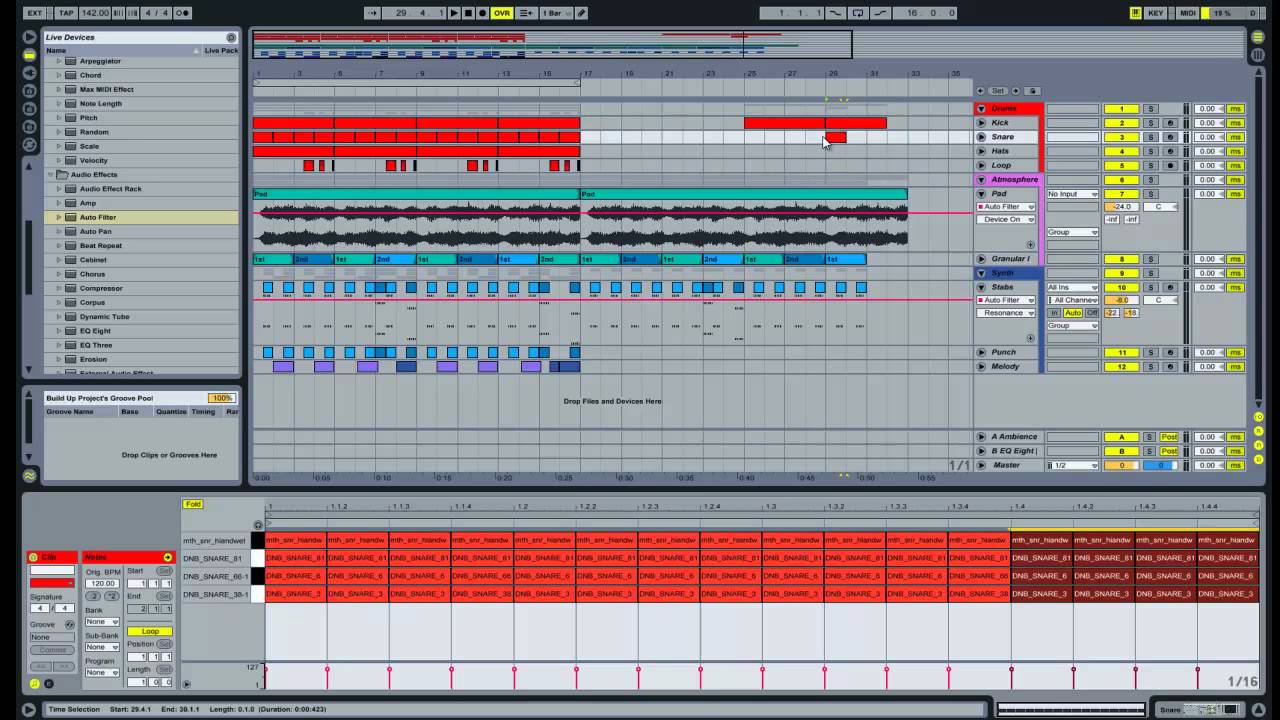
Task: Open the Groove Pool selector icon
Action: (x=29, y=476)
